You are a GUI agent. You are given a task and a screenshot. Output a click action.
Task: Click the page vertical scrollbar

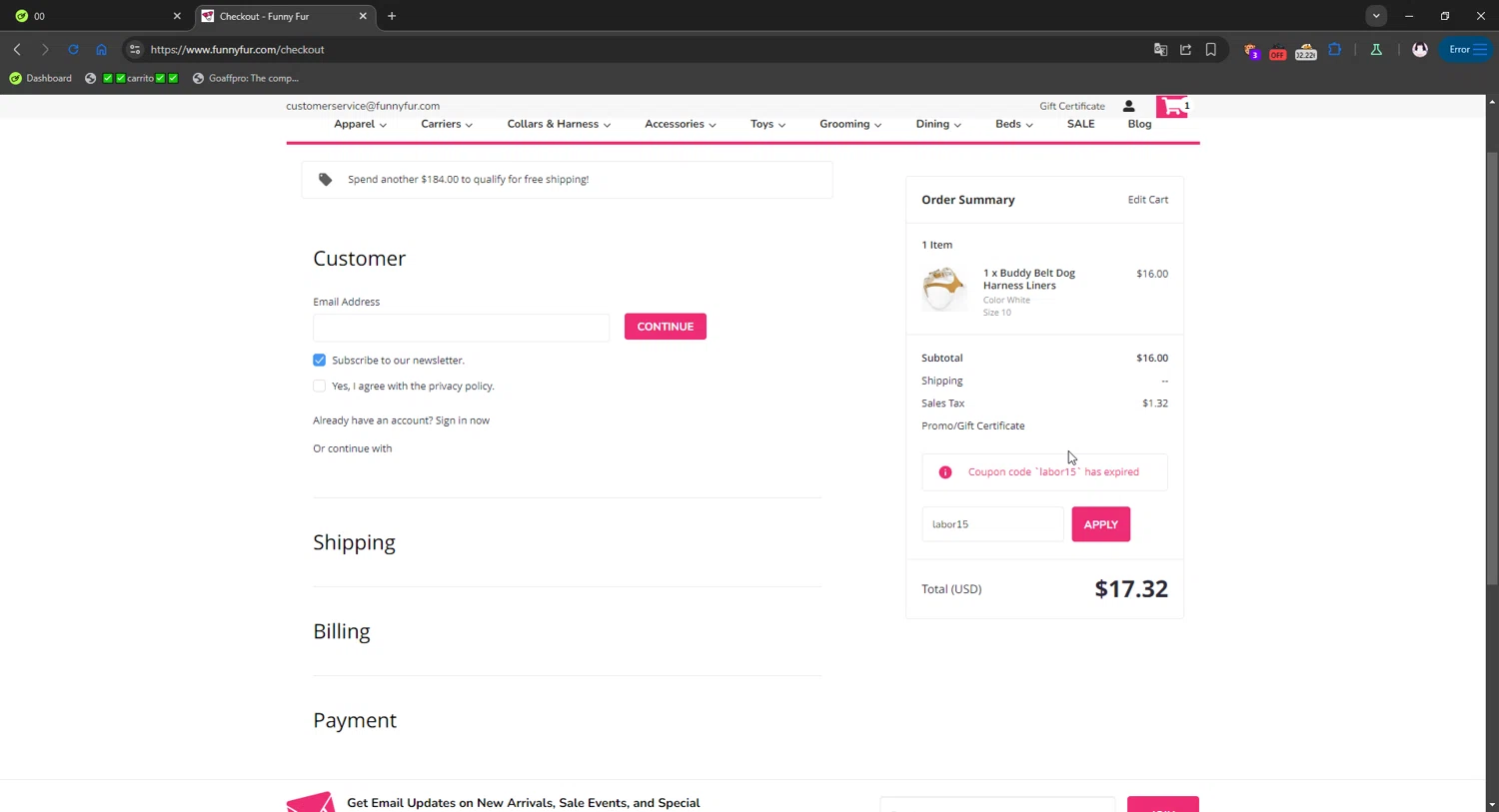tap(1491, 368)
